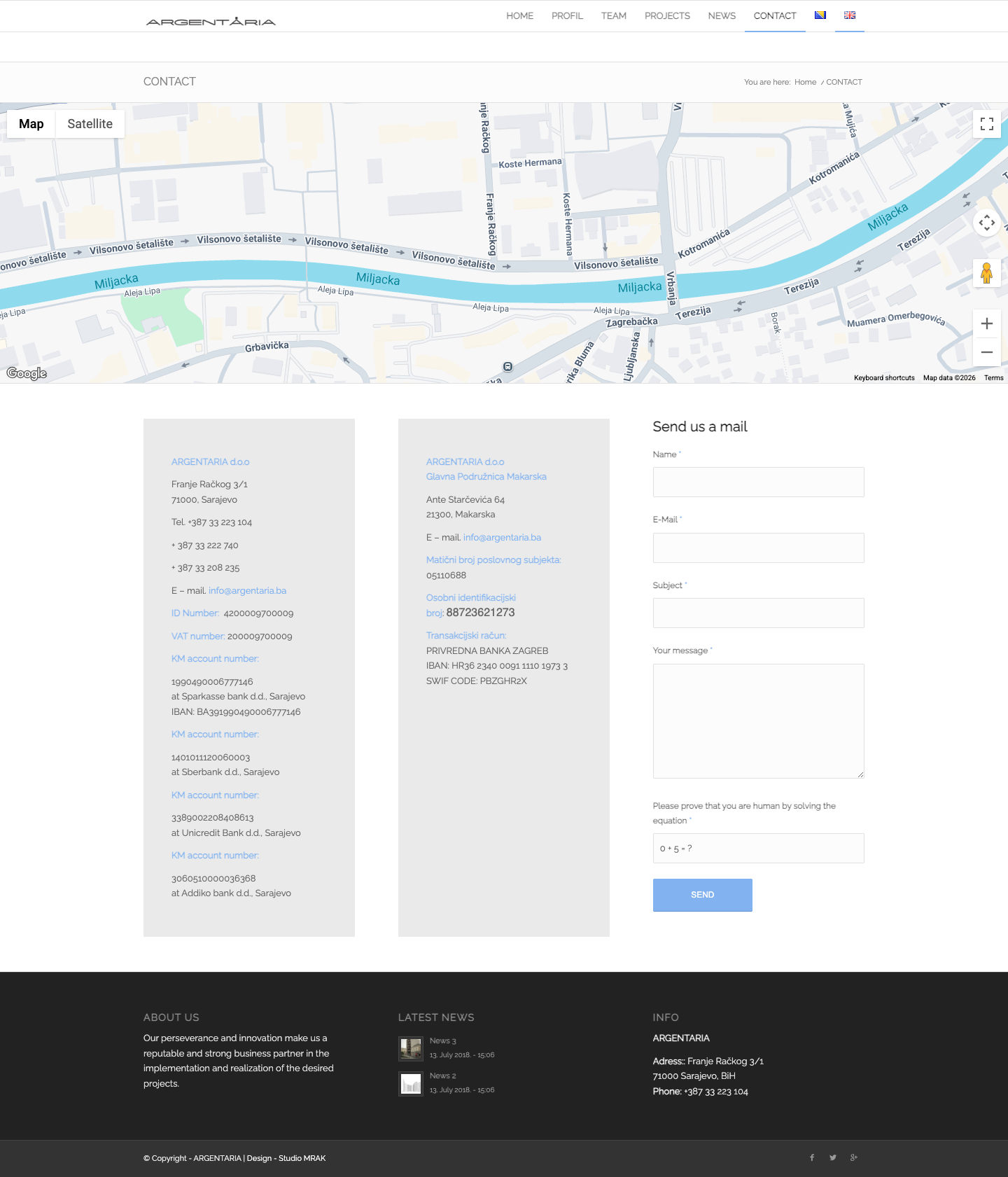Toggle fullscreen view of the map
The width and height of the screenshot is (1008, 1177).
pyautogui.click(x=987, y=124)
